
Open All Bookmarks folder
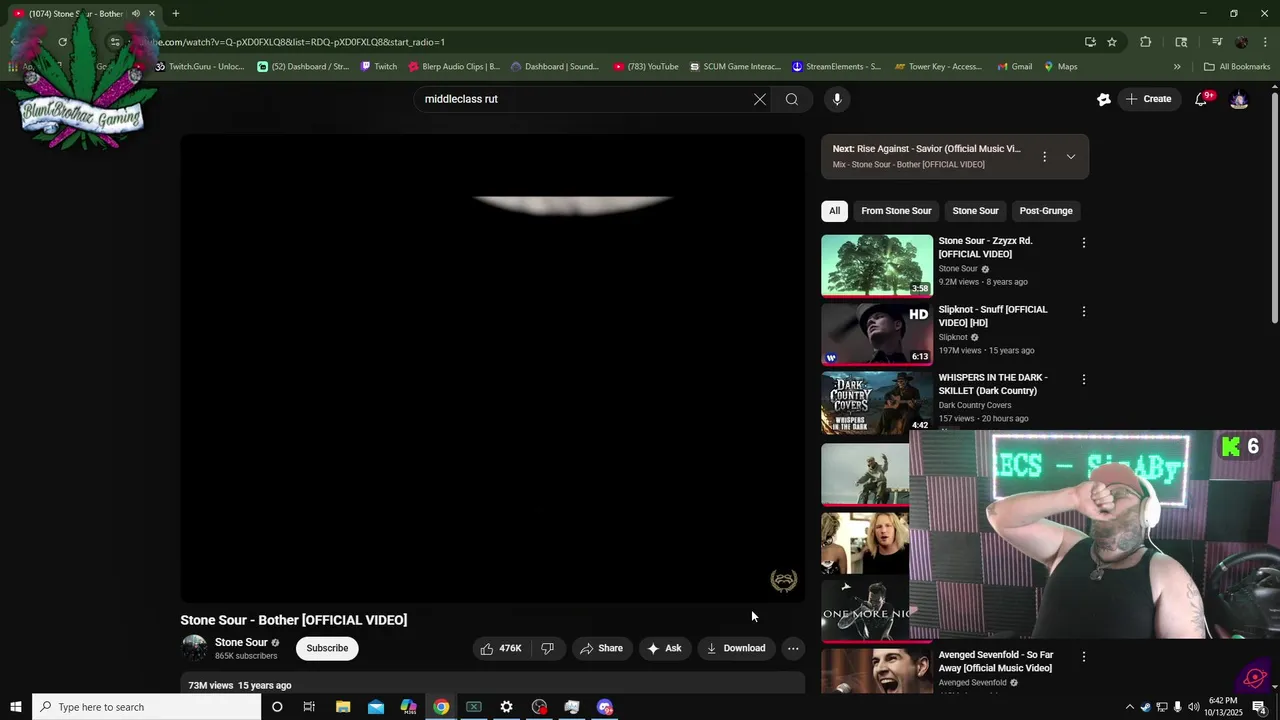pyautogui.click(x=1237, y=67)
